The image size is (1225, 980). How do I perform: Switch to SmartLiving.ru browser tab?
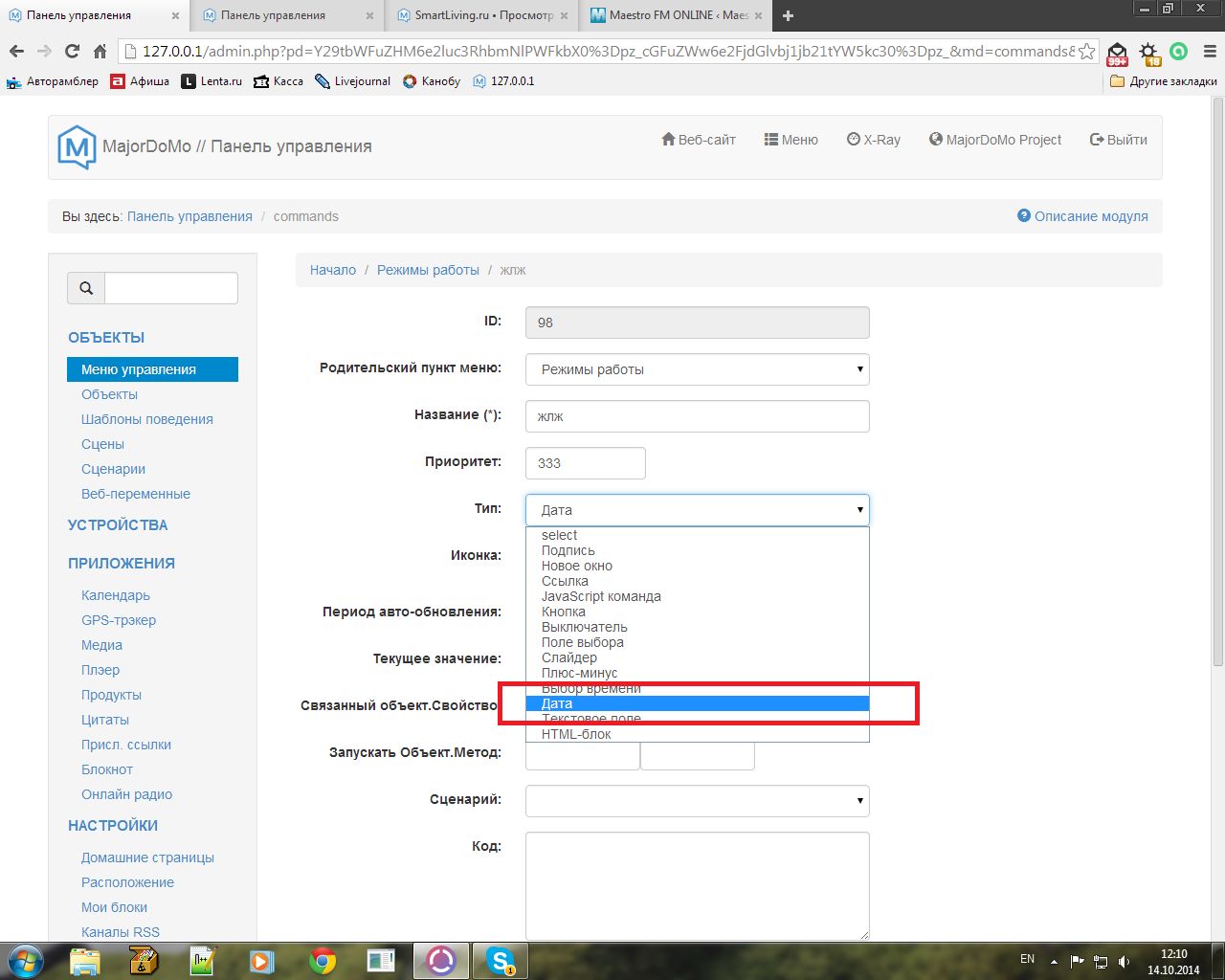[x=483, y=15]
